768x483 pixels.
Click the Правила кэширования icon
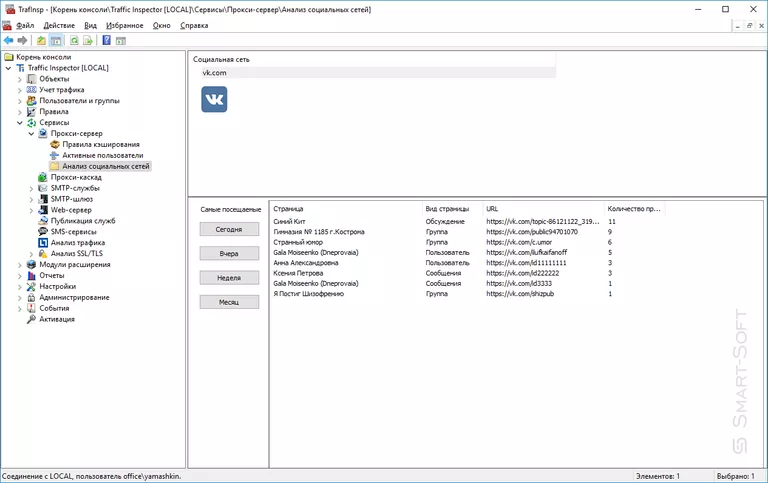pos(55,145)
